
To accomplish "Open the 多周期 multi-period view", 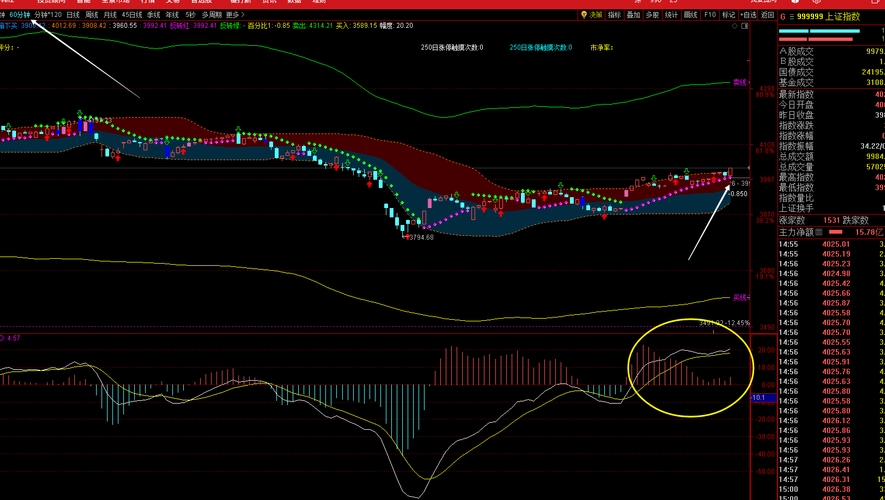I will point(212,15).
